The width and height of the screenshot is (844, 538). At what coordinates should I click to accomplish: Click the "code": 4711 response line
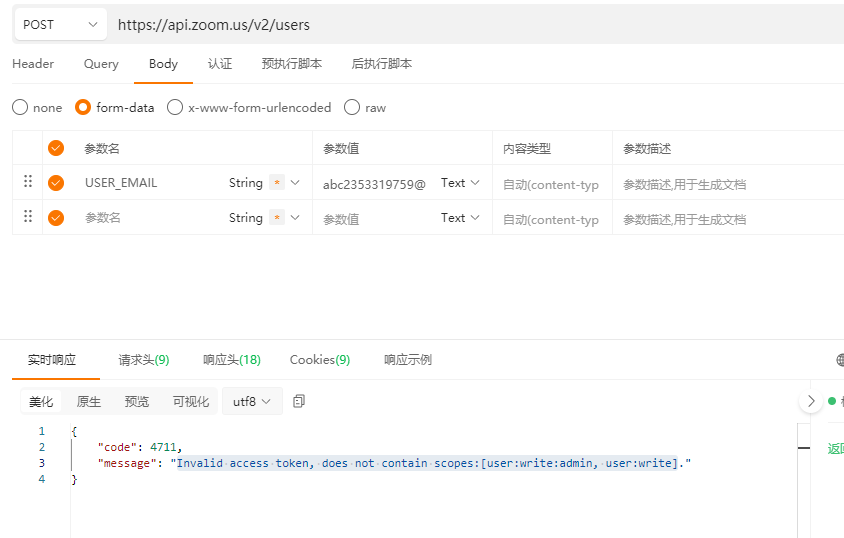tap(139, 447)
